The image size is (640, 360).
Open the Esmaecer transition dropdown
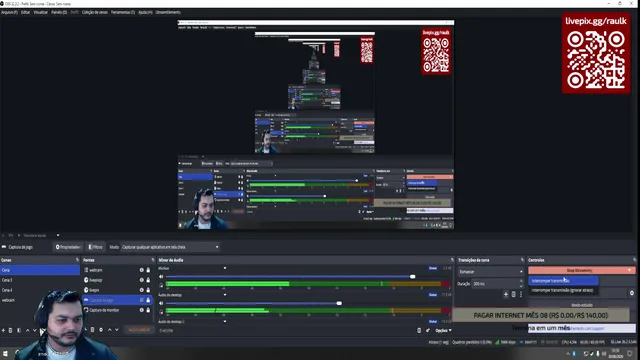[491, 272]
